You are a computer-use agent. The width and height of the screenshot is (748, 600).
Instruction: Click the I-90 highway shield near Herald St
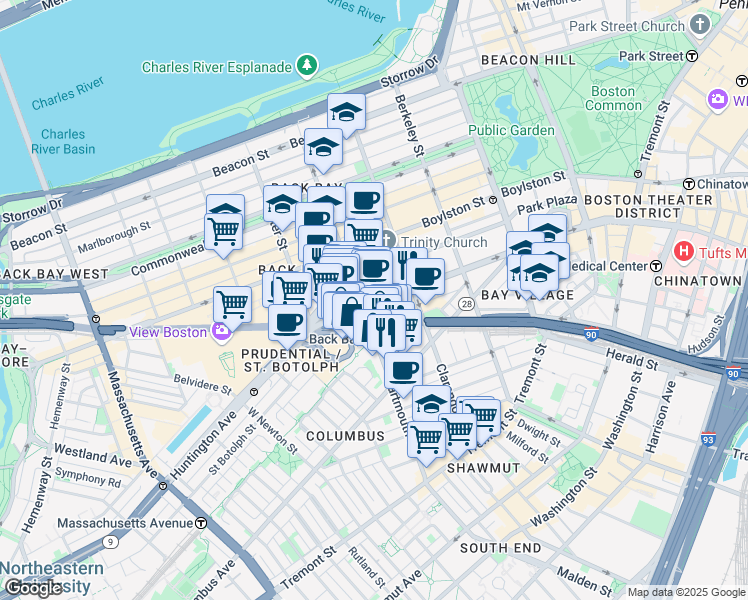pyautogui.click(x=591, y=334)
